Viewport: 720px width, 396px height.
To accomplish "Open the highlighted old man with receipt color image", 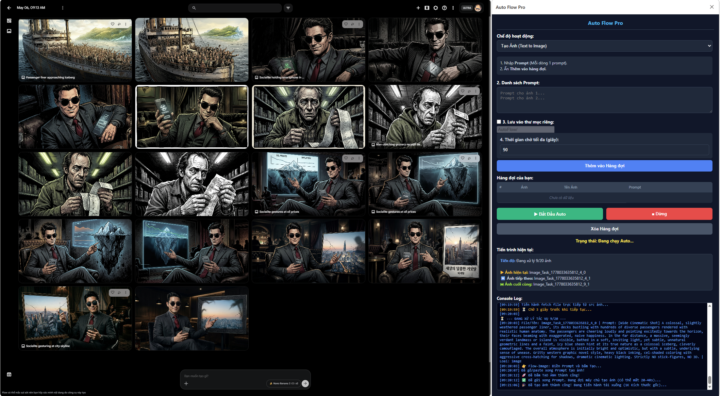I will coord(309,117).
